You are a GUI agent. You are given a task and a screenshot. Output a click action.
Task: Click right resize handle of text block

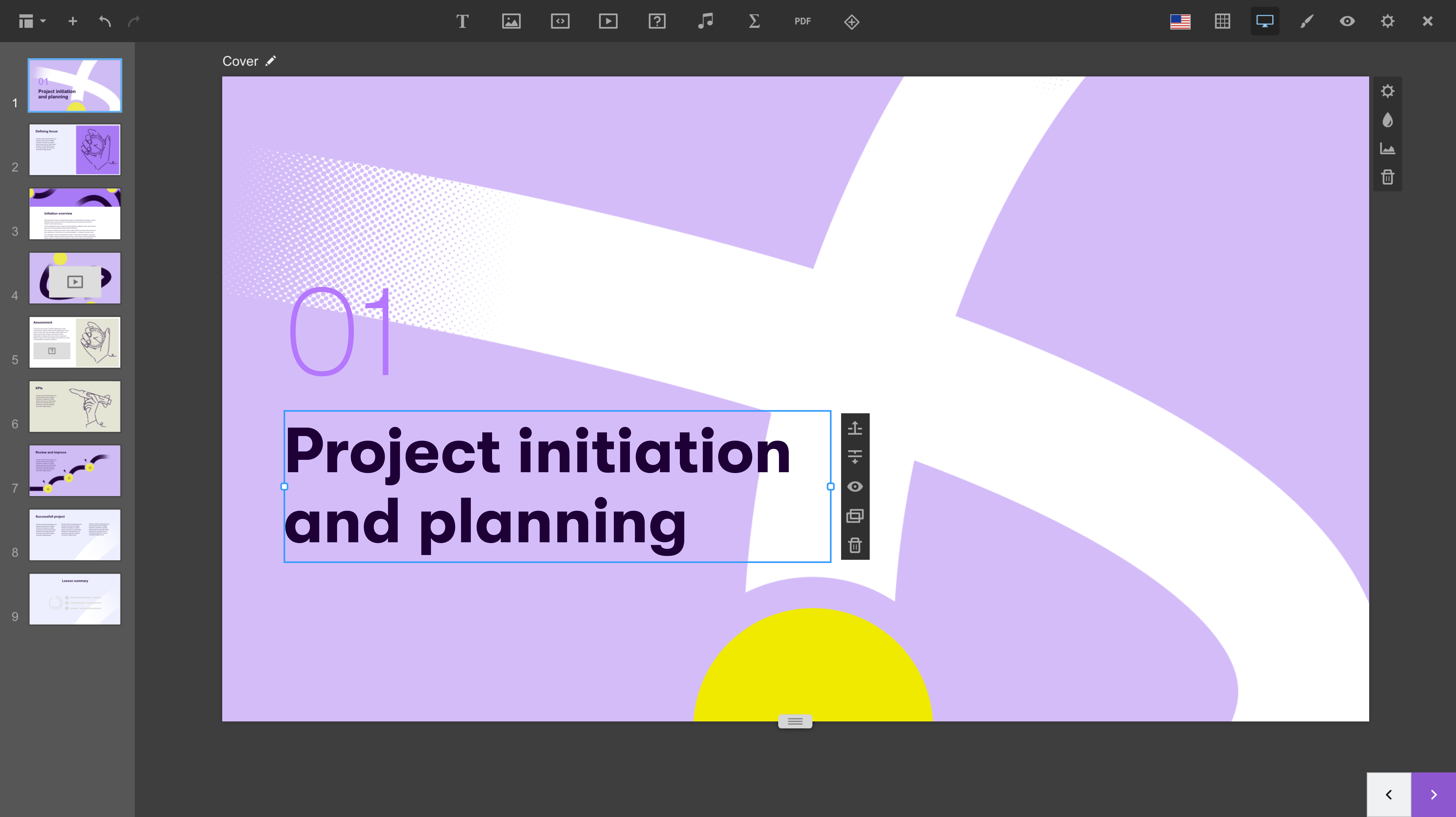[831, 487]
